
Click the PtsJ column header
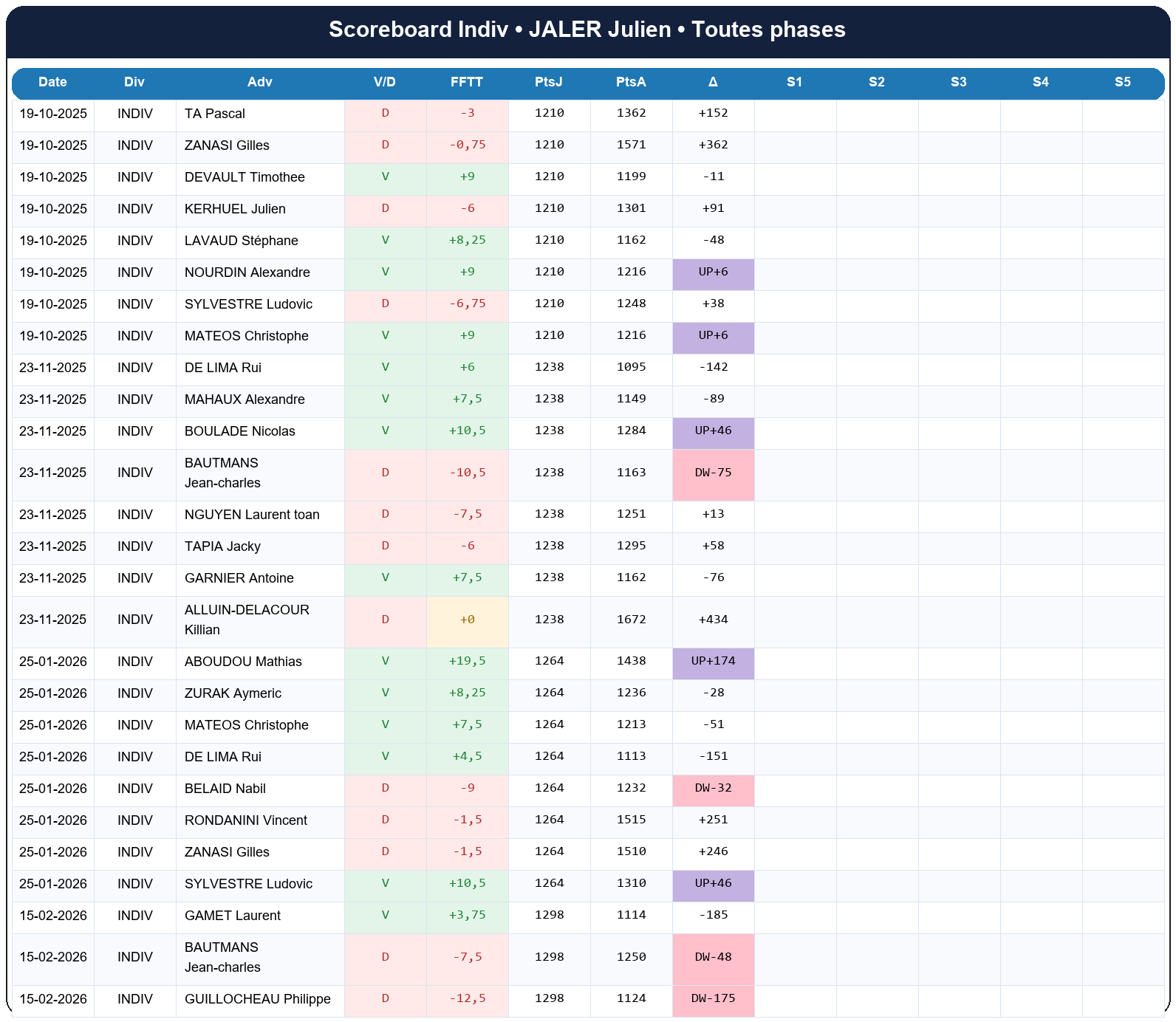549,82
